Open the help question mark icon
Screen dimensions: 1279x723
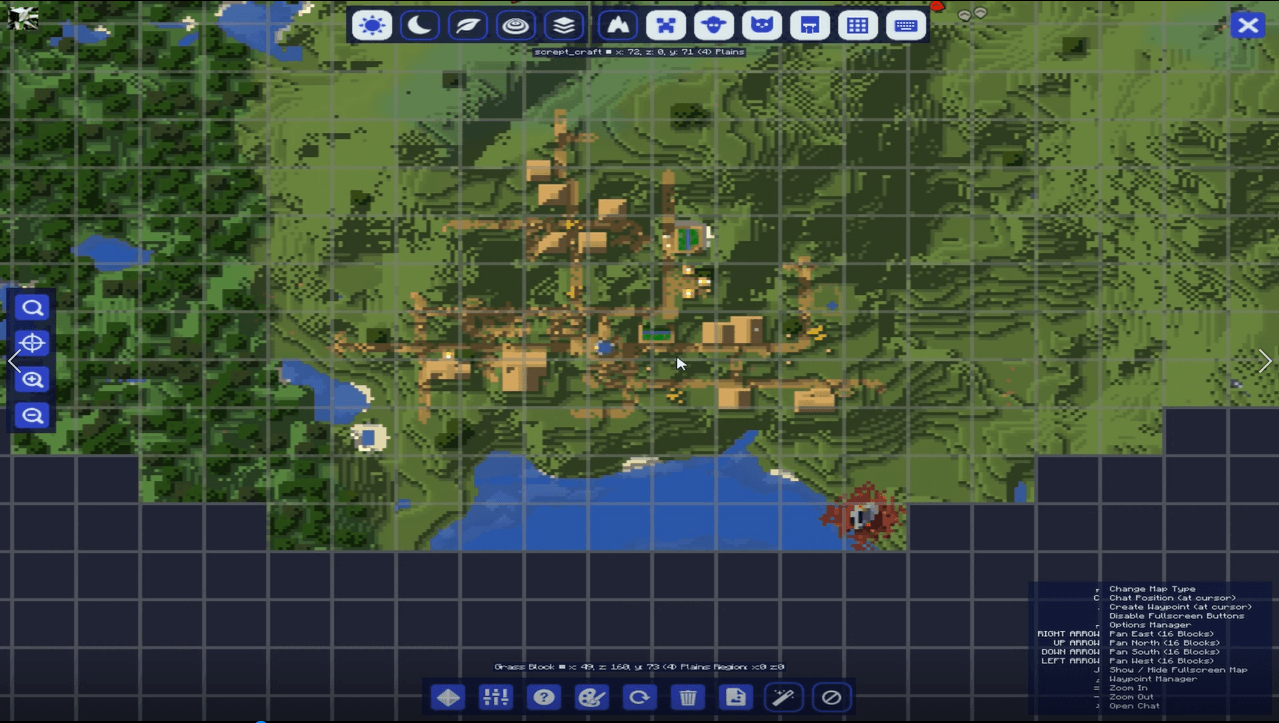tap(543, 697)
